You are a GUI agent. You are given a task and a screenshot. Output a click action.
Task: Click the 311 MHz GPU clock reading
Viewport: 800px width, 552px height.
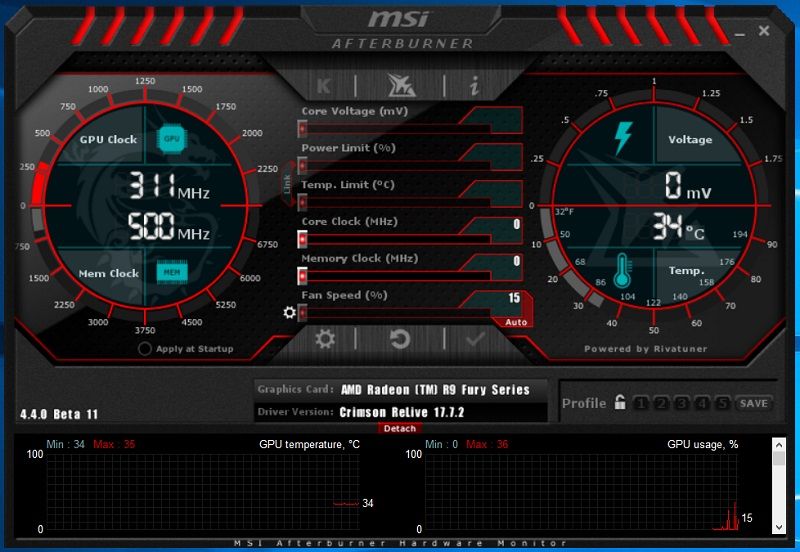pyautogui.click(x=169, y=186)
